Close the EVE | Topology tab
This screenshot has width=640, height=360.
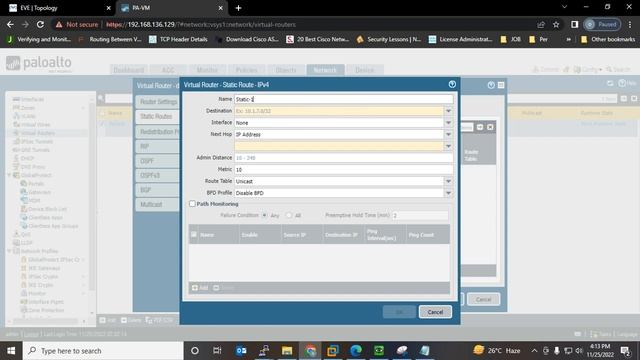point(108,8)
